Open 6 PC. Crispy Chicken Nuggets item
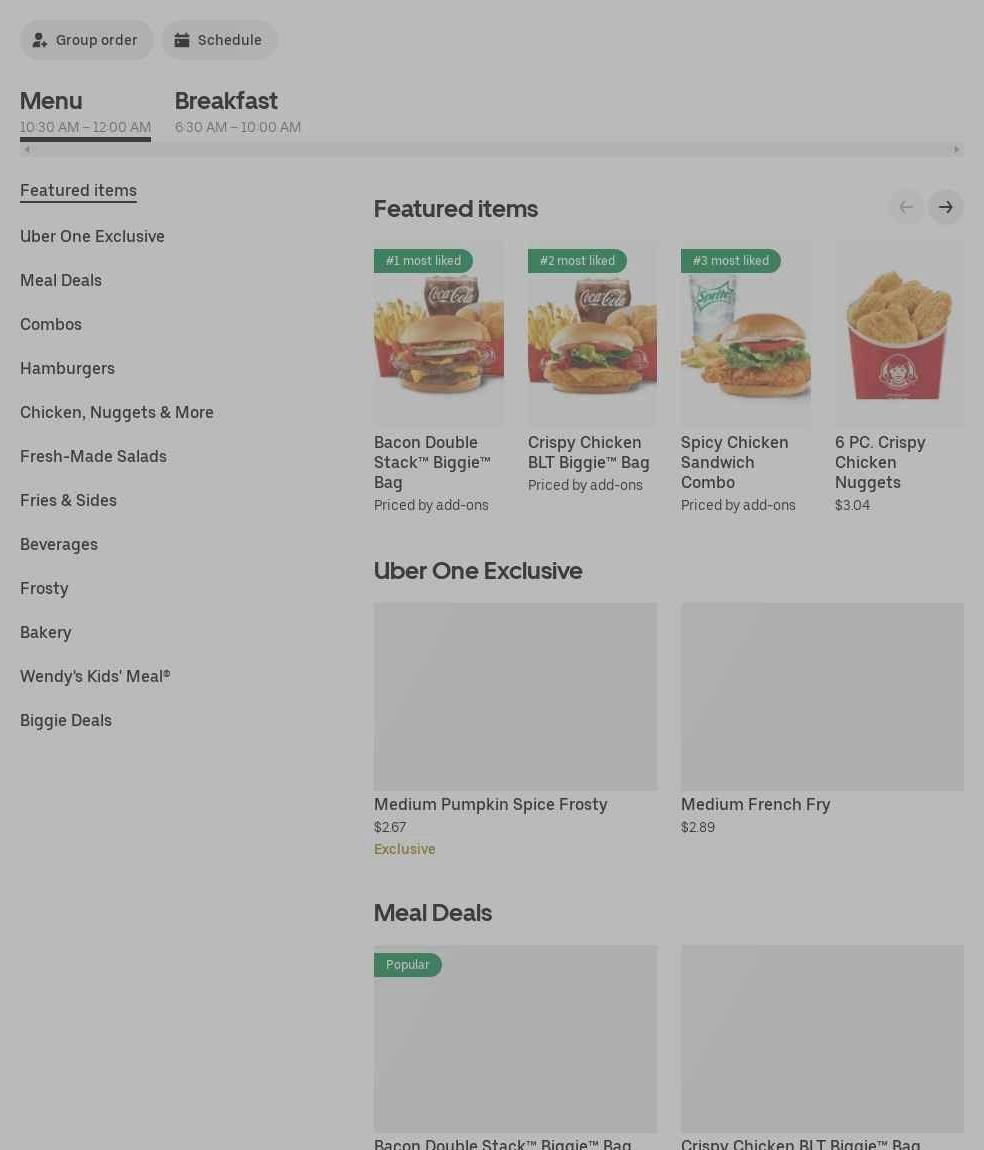 click(899, 378)
